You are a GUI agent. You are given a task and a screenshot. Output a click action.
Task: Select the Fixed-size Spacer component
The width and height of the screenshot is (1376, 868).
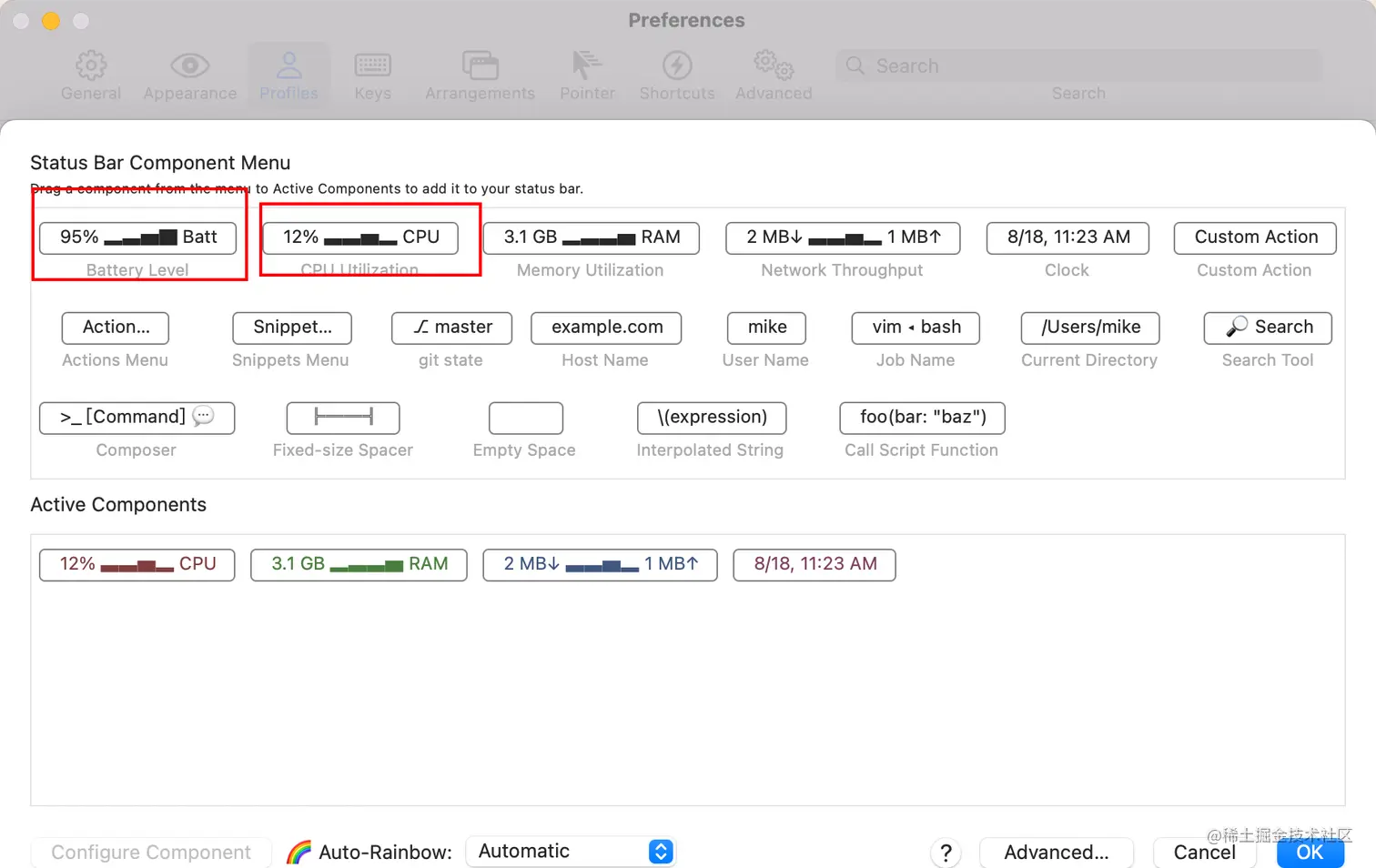click(343, 418)
